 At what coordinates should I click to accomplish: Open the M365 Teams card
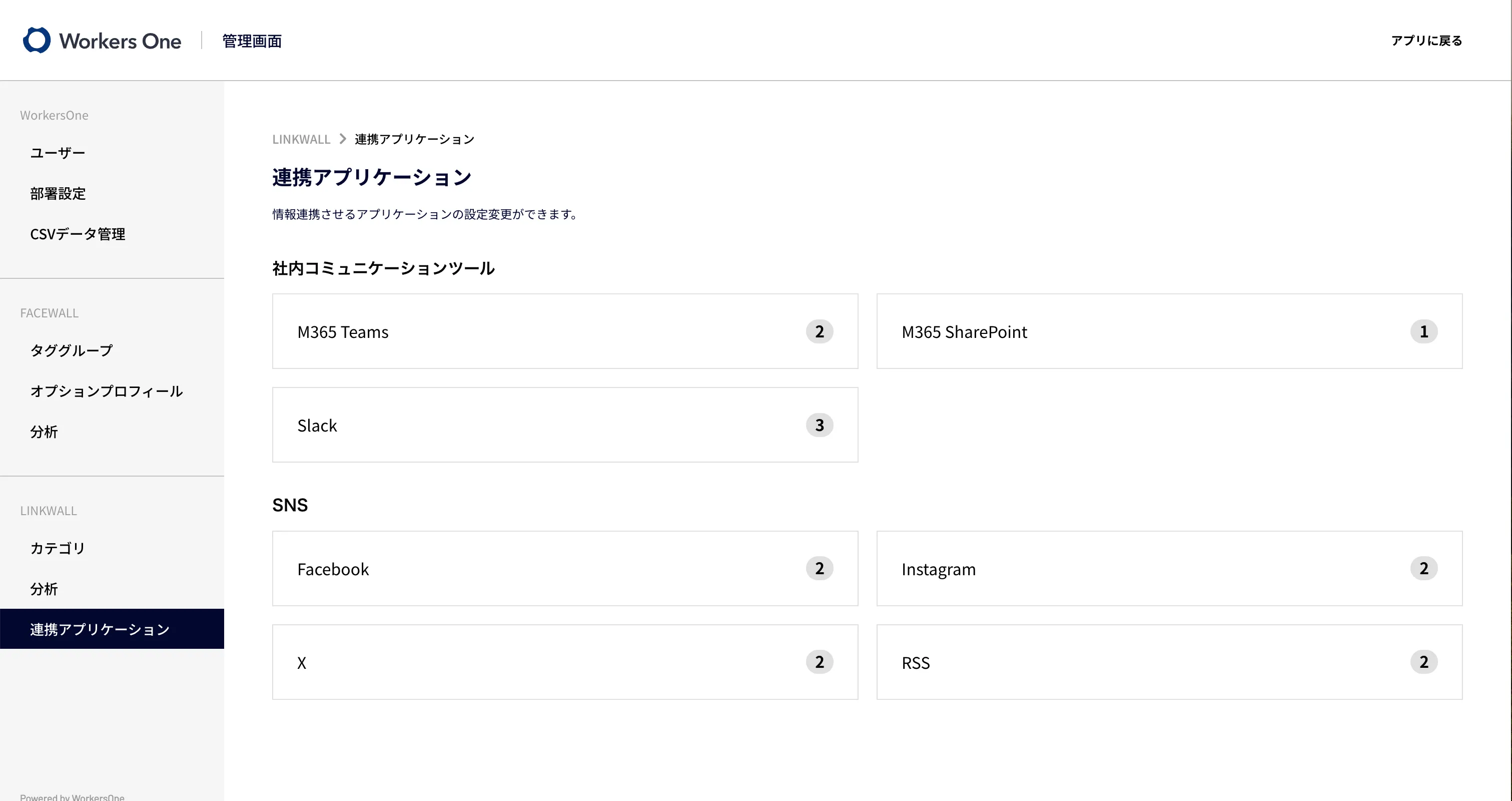coord(565,331)
